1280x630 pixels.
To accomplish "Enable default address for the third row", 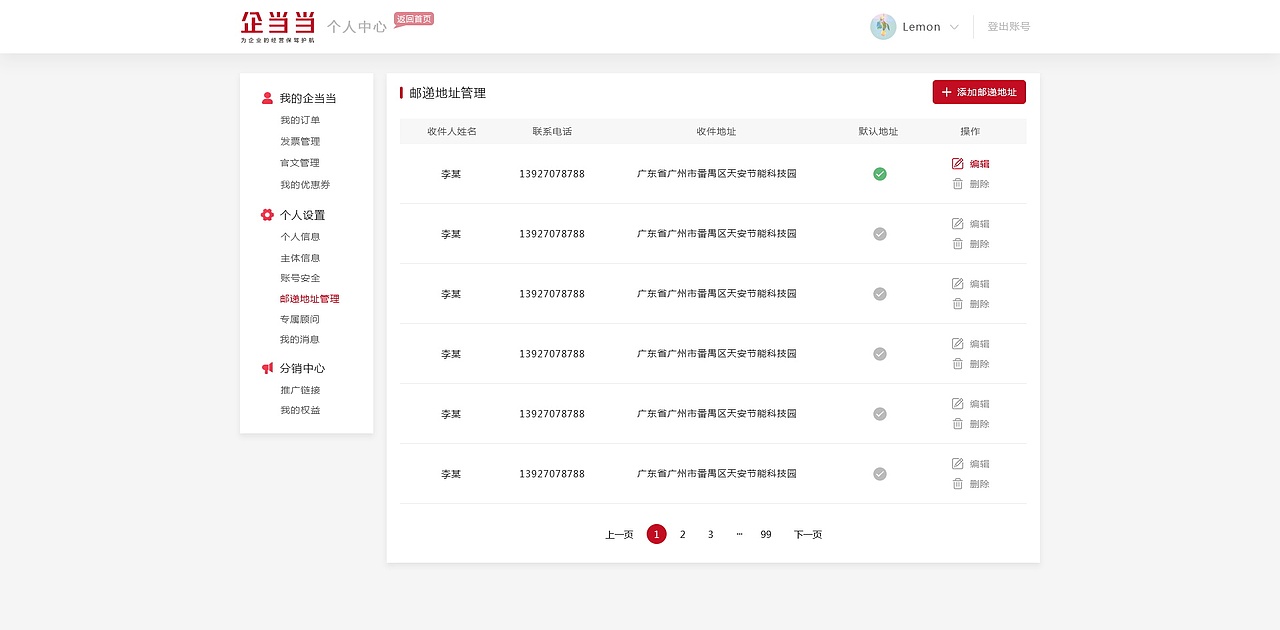I will pos(879,293).
